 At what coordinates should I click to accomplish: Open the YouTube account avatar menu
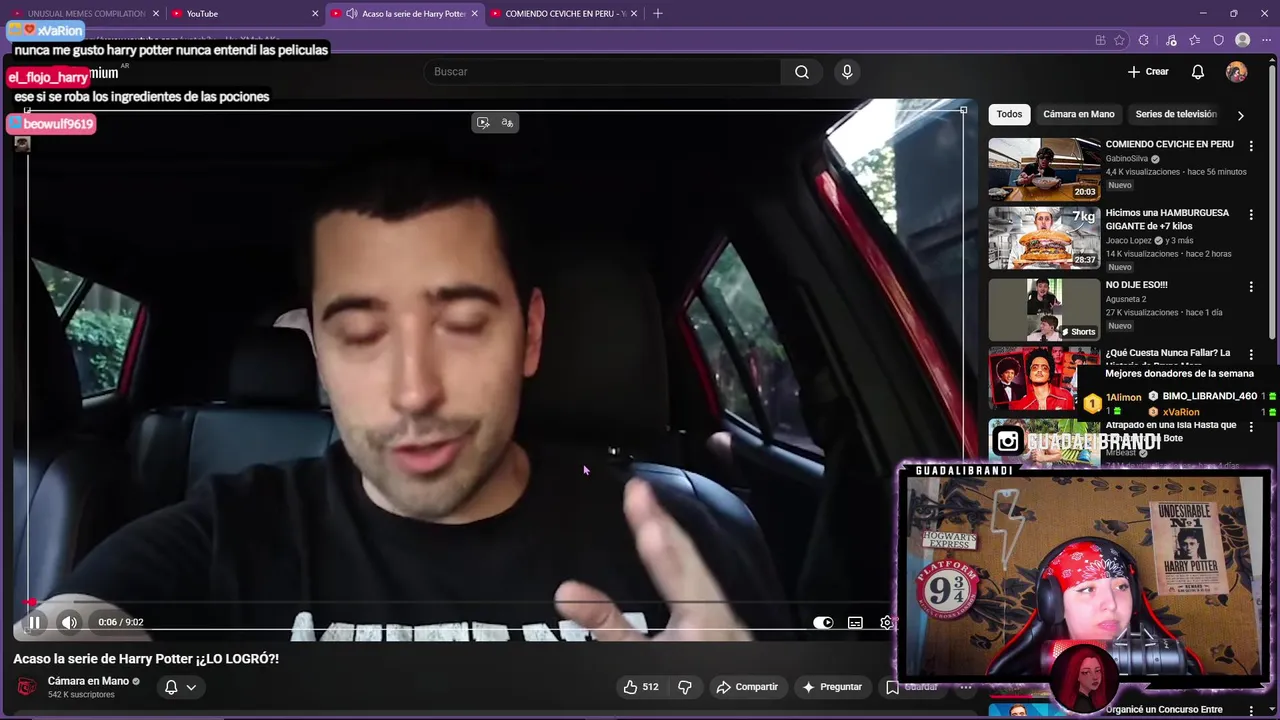[1237, 71]
